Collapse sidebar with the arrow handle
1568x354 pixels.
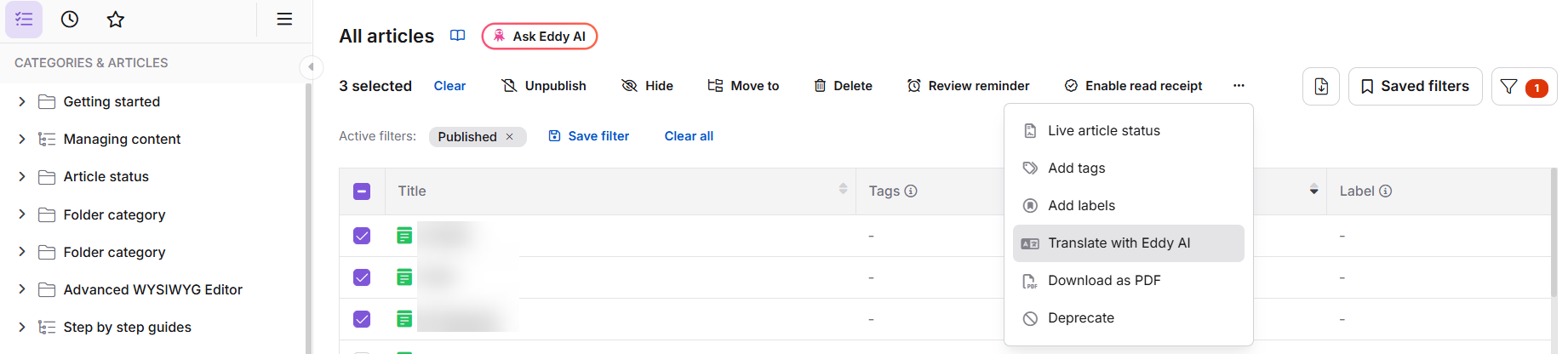pyautogui.click(x=311, y=66)
